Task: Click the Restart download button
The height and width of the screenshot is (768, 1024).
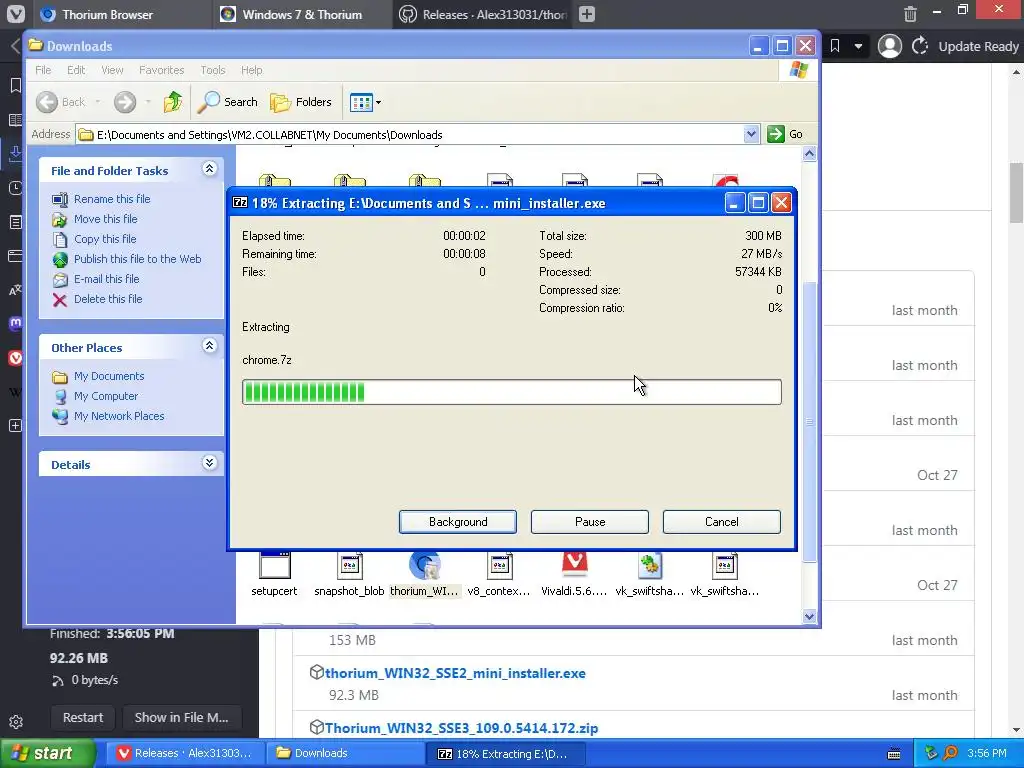Action: tap(83, 718)
